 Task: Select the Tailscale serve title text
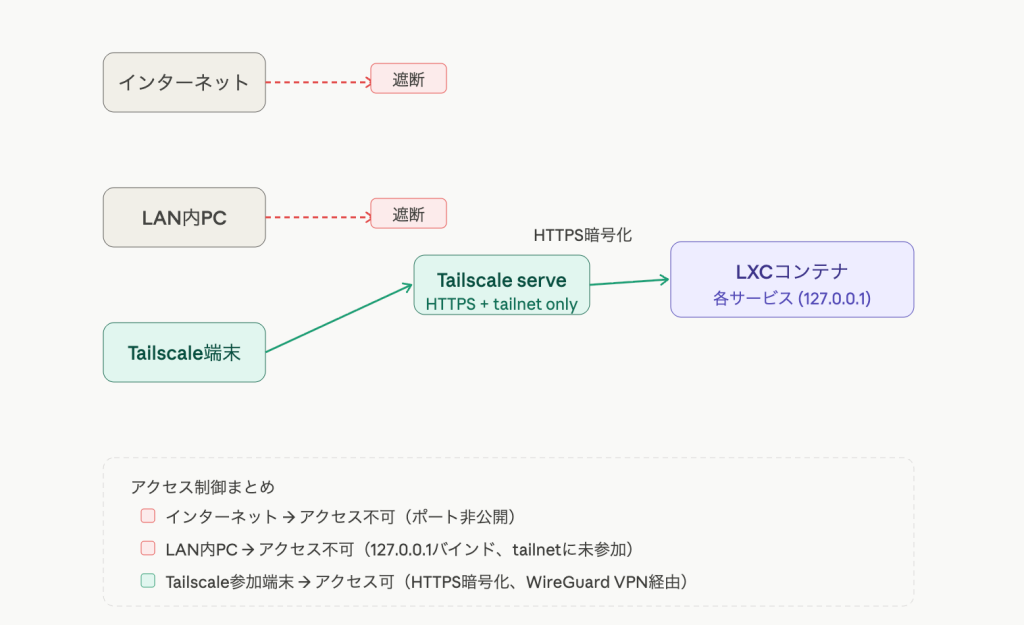[x=501, y=280]
